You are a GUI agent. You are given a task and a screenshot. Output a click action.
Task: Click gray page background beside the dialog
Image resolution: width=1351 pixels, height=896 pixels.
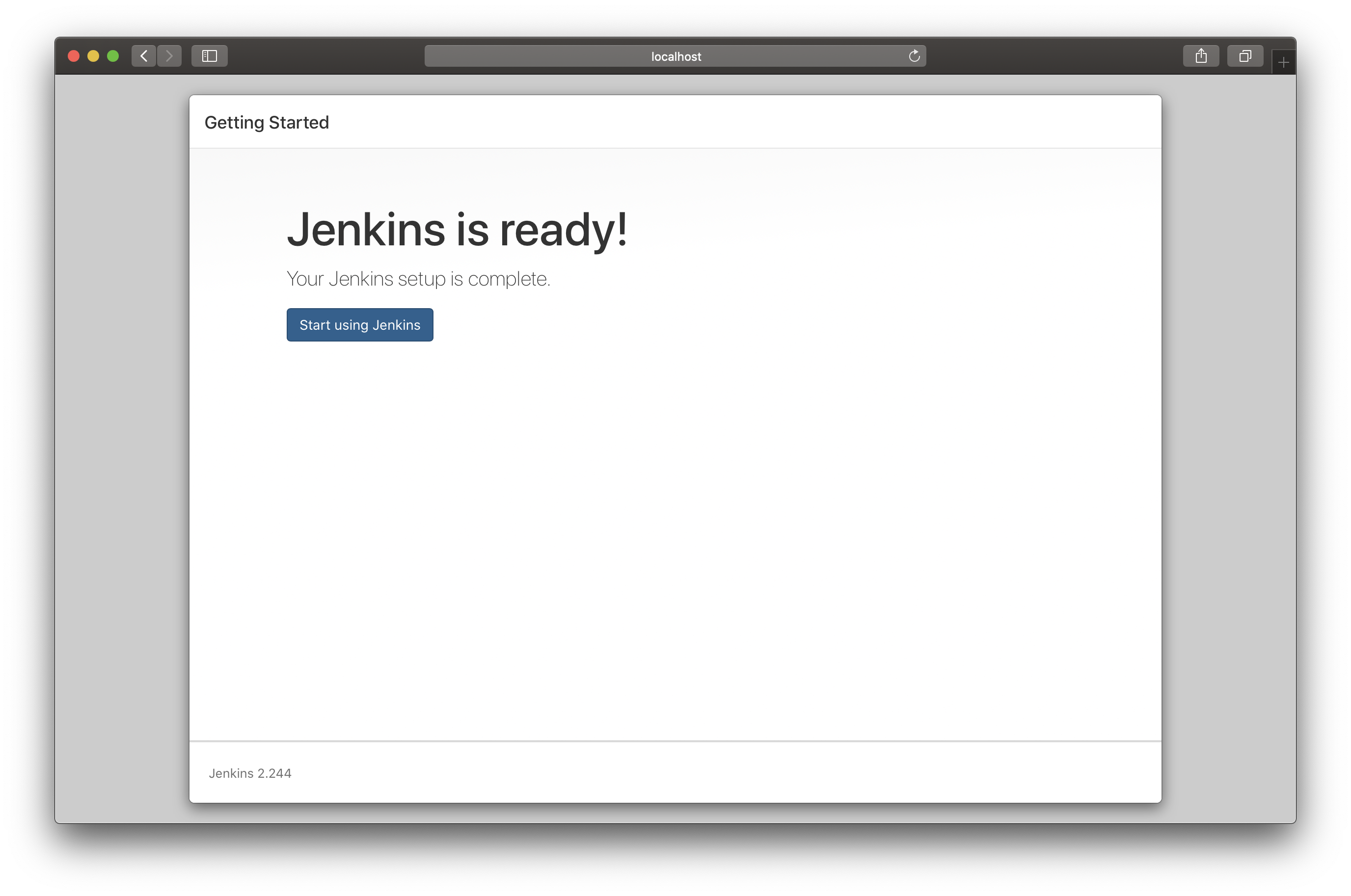tap(120, 457)
